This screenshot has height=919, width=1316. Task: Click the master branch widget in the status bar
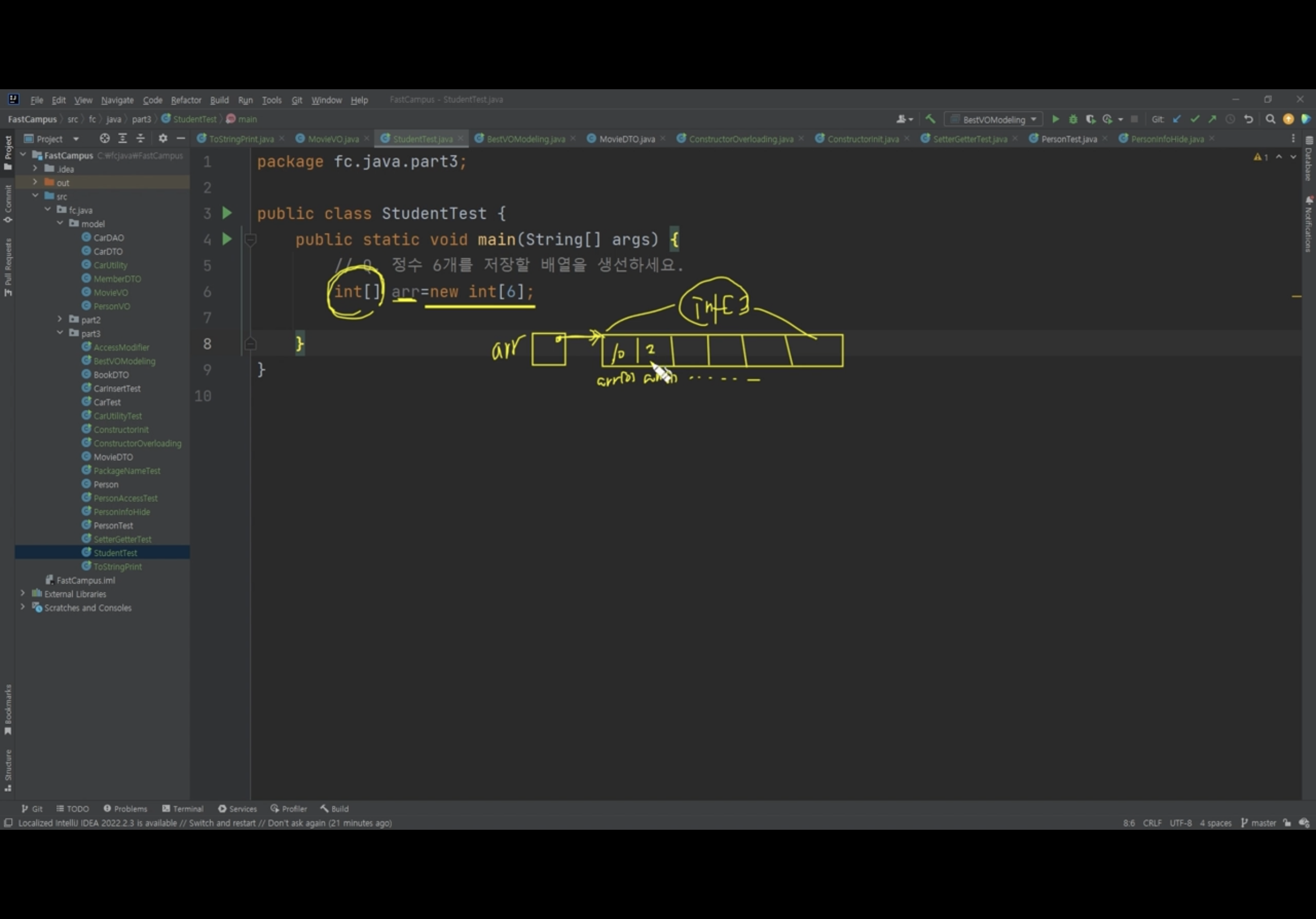tap(1259, 823)
